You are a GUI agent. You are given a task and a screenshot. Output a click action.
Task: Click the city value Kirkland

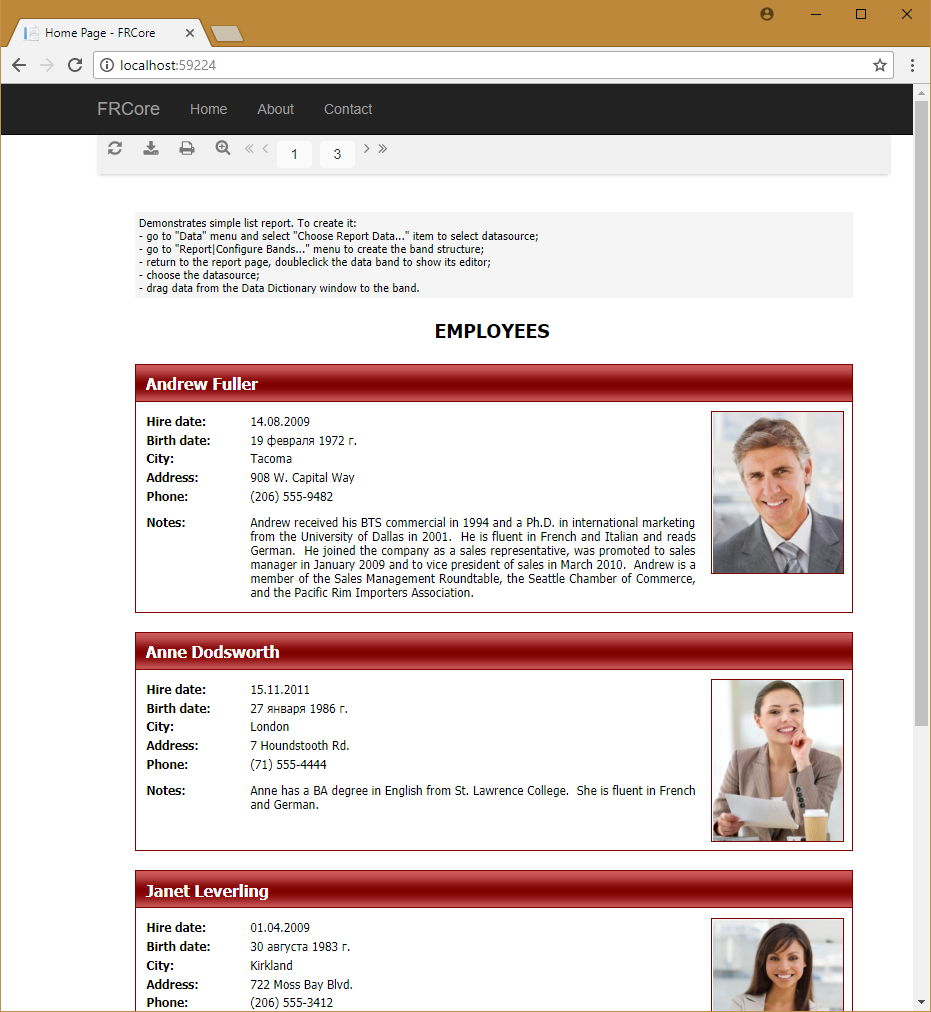(272, 966)
